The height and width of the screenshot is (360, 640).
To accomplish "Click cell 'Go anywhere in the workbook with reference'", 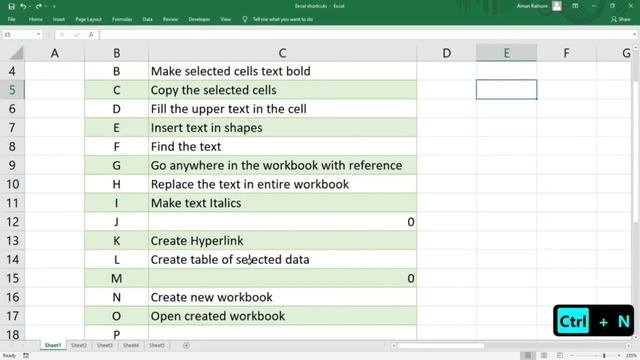I will click(282, 165).
